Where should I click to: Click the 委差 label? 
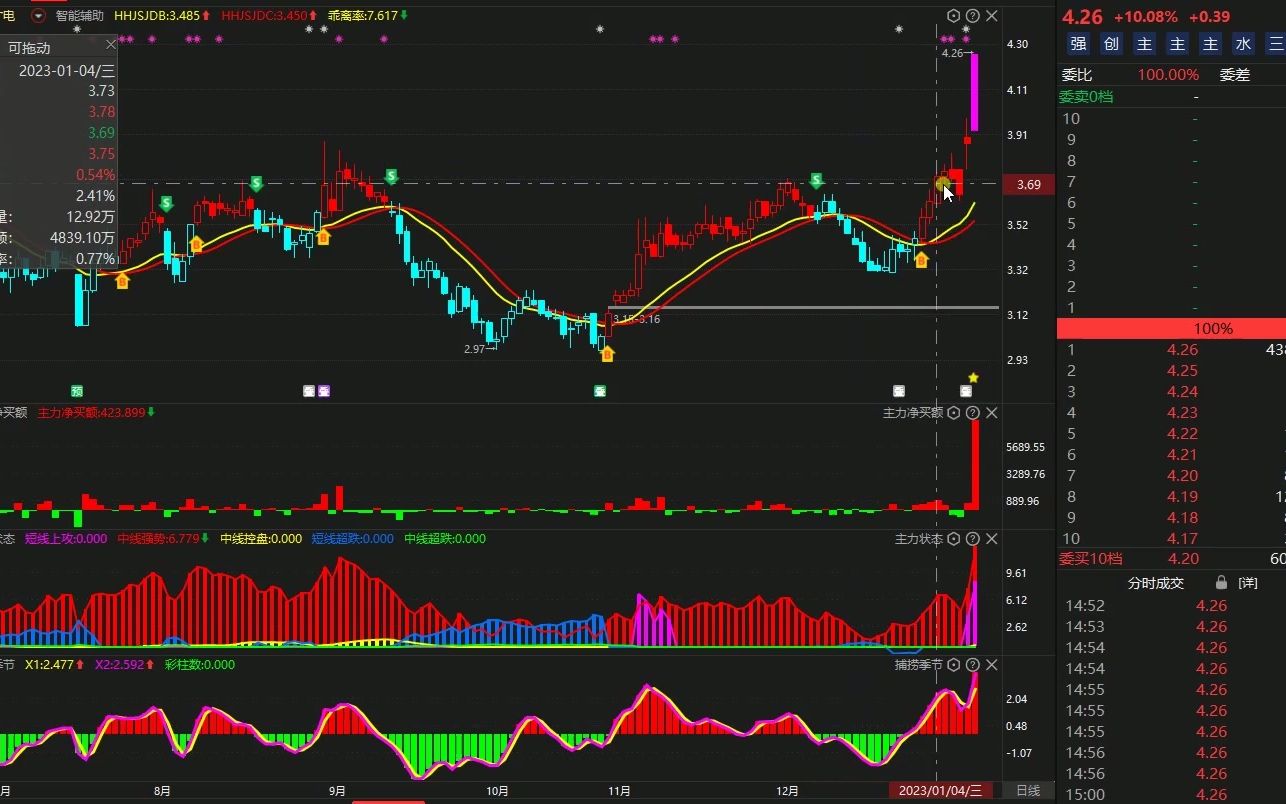(1235, 75)
